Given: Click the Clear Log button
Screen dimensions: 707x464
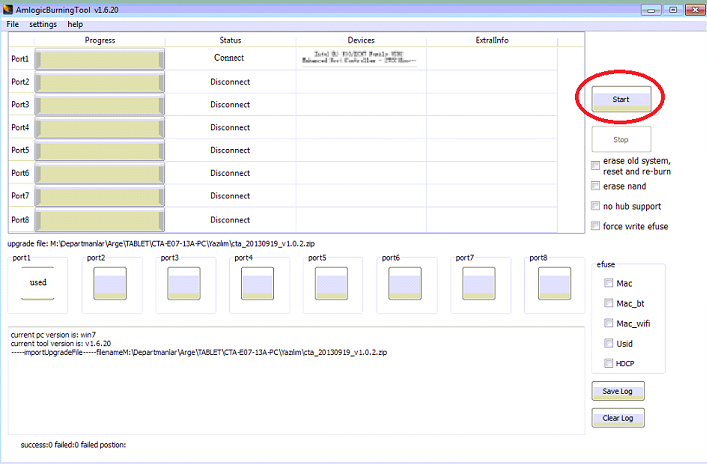Looking at the screenshot, I should coord(618,418).
